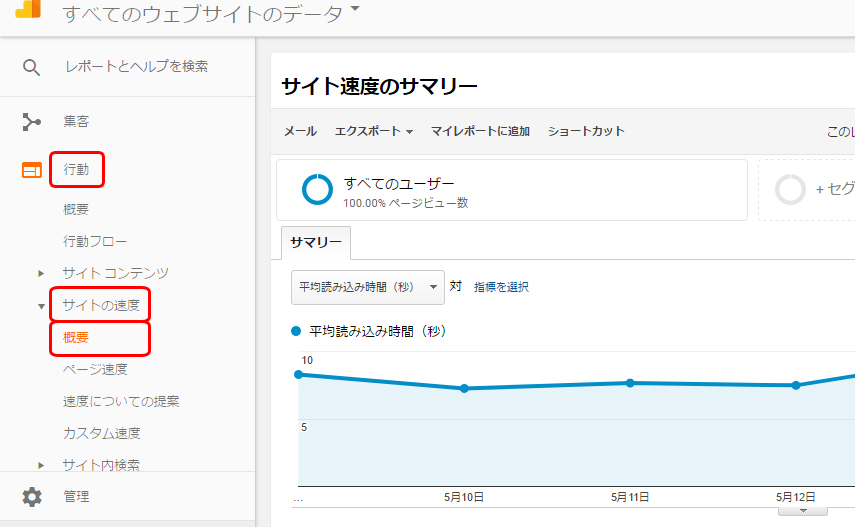
Task: Click the search magnifier icon
Action: pos(31,68)
